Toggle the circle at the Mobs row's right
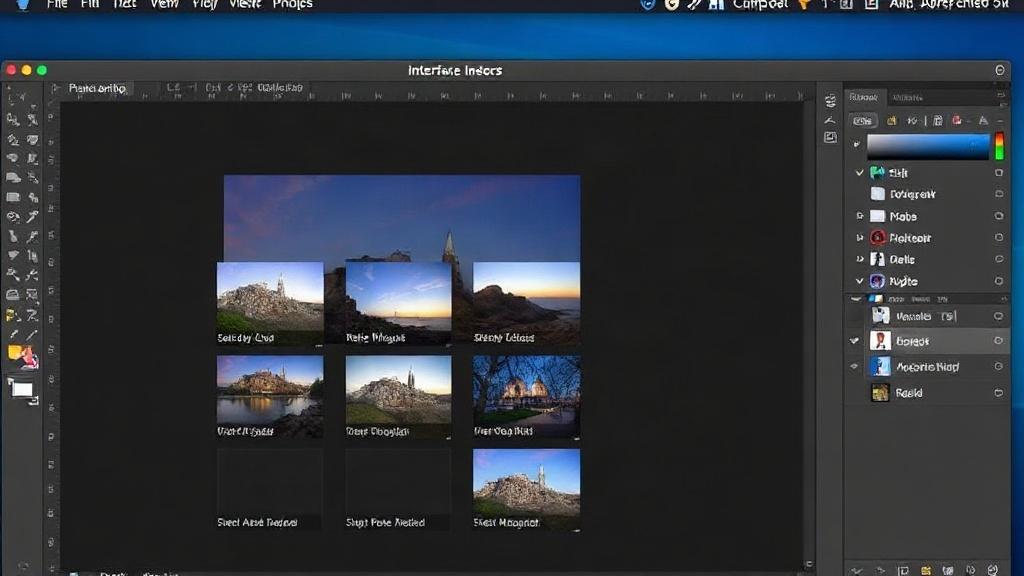Screen dimensions: 1024x576 [999, 216]
